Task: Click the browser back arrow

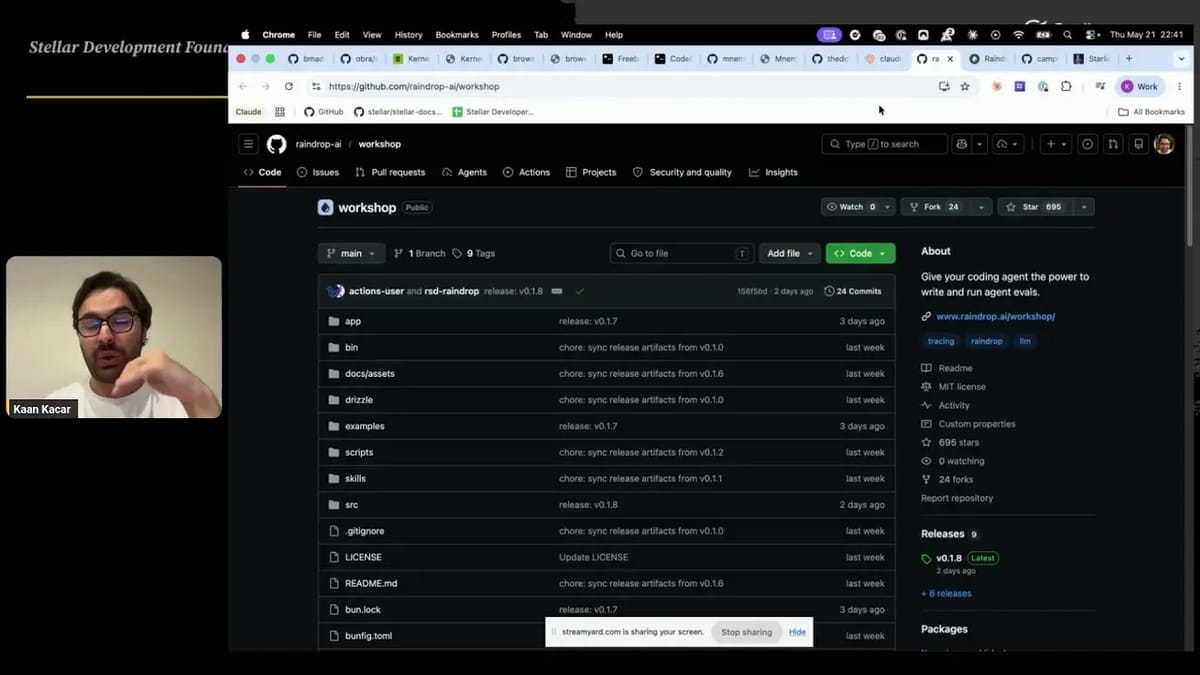Action: click(x=243, y=87)
